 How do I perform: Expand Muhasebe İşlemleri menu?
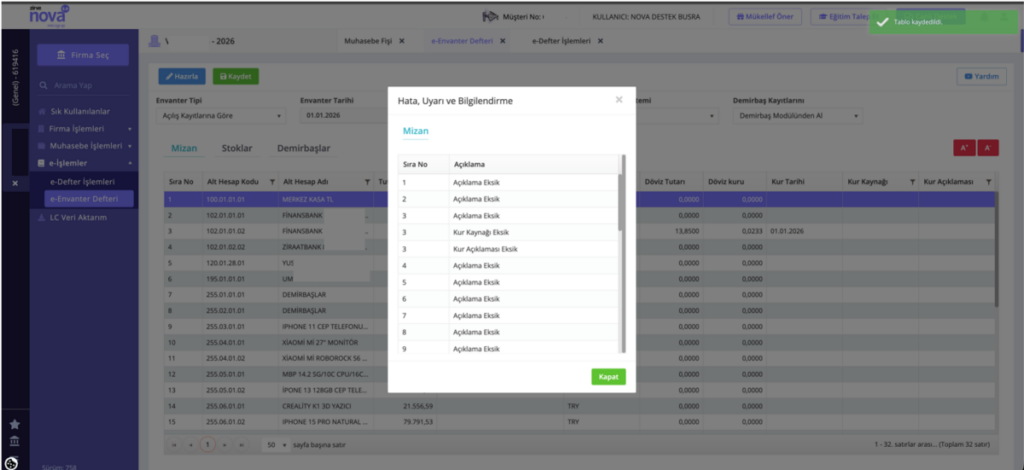(86, 146)
